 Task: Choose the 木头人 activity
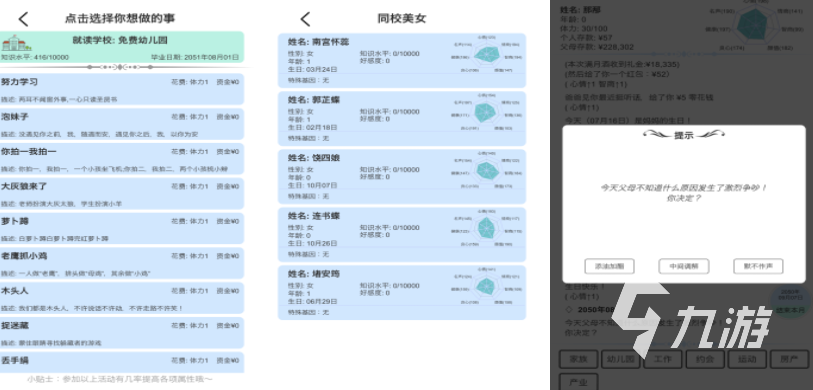122,298
